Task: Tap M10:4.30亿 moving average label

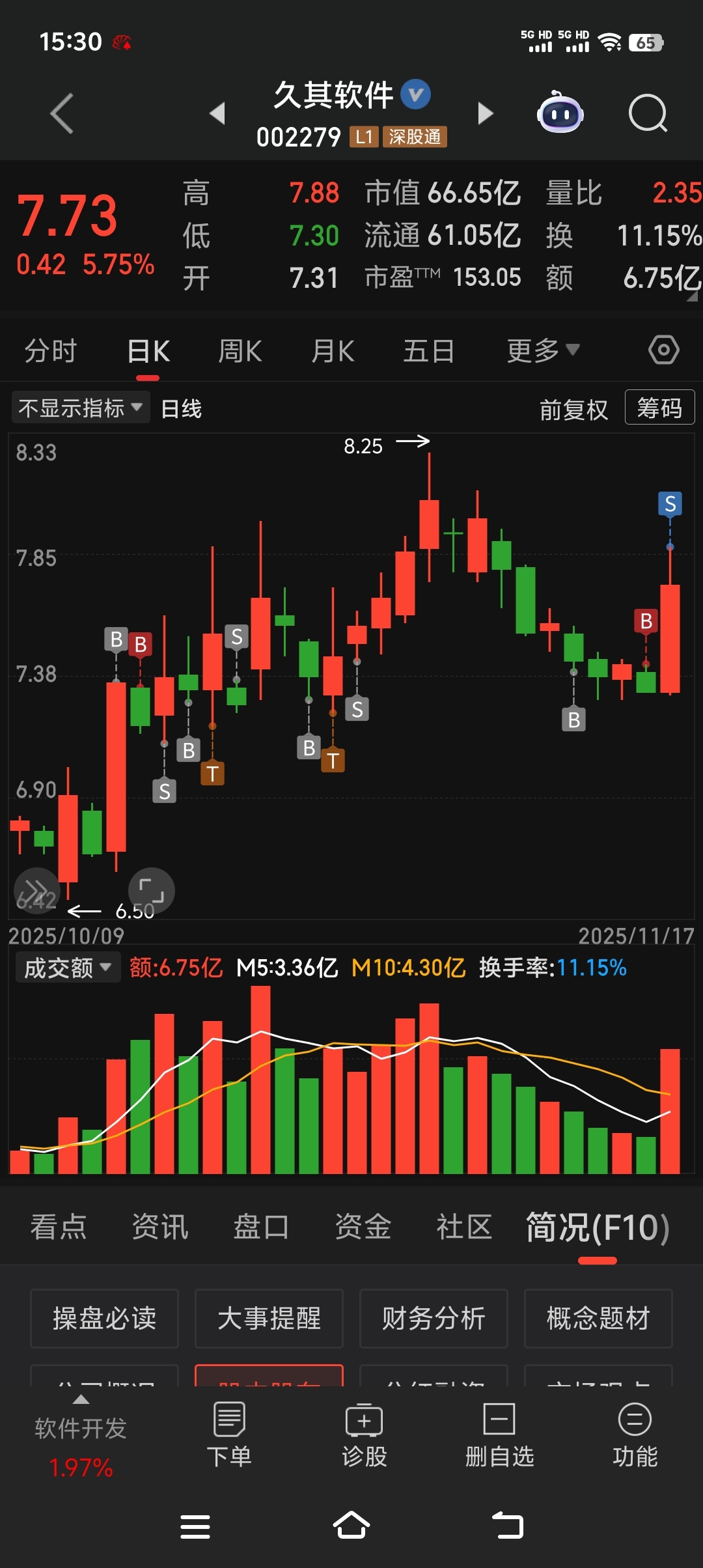Action: tap(408, 968)
